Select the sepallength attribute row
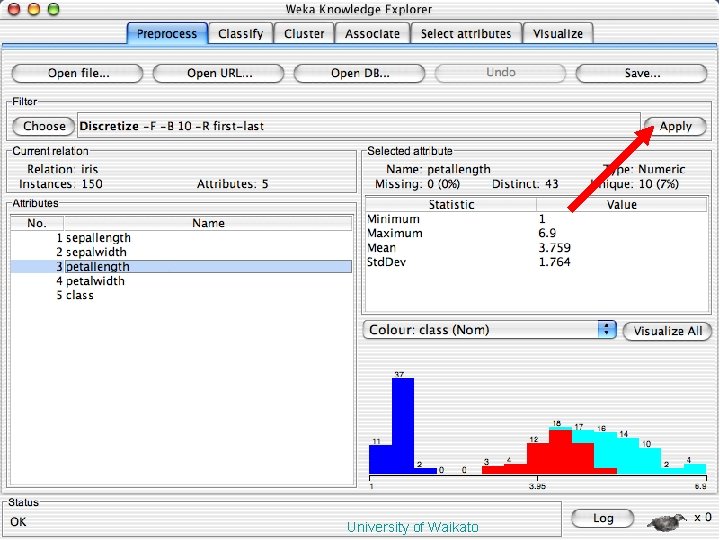The width and height of the screenshot is (720, 540). [x=181, y=238]
